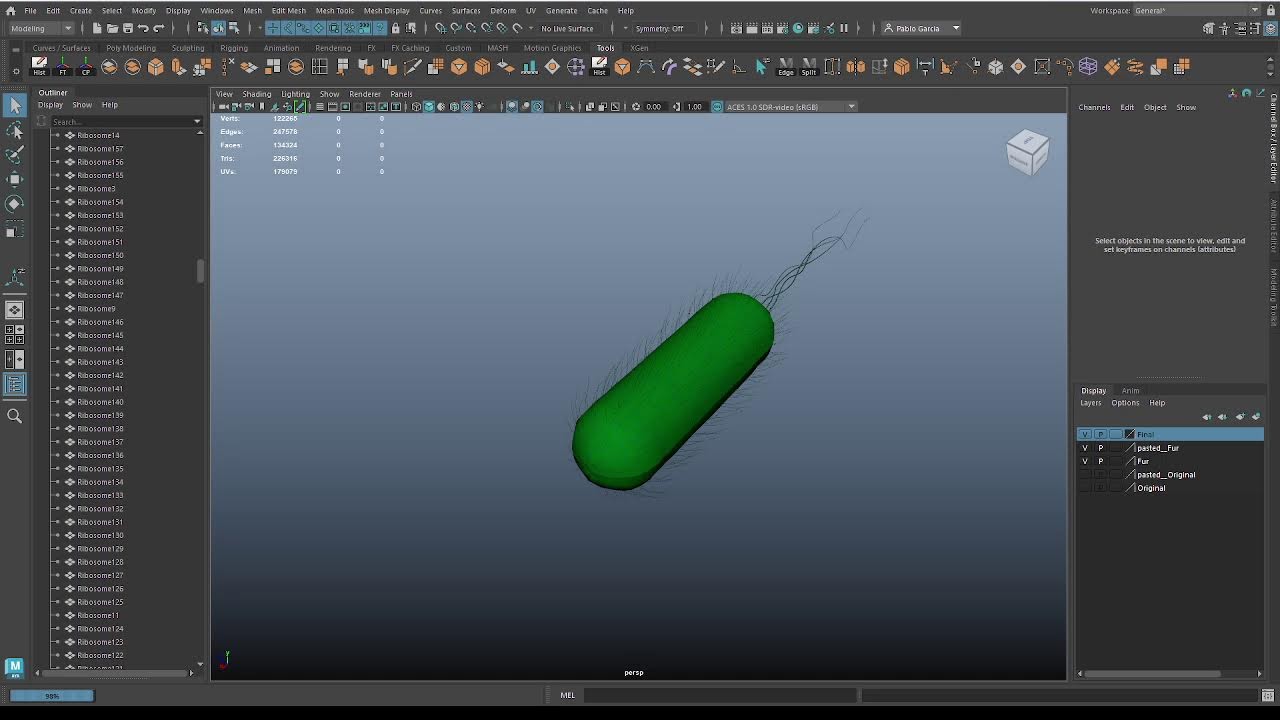The height and width of the screenshot is (720, 1280).
Task: Click the New Scene icon
Action: (97, 28)
